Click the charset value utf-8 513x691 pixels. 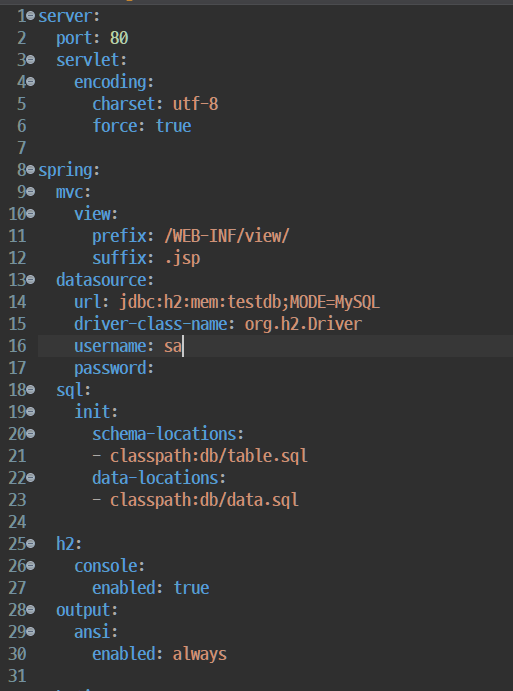click(195, 104)
